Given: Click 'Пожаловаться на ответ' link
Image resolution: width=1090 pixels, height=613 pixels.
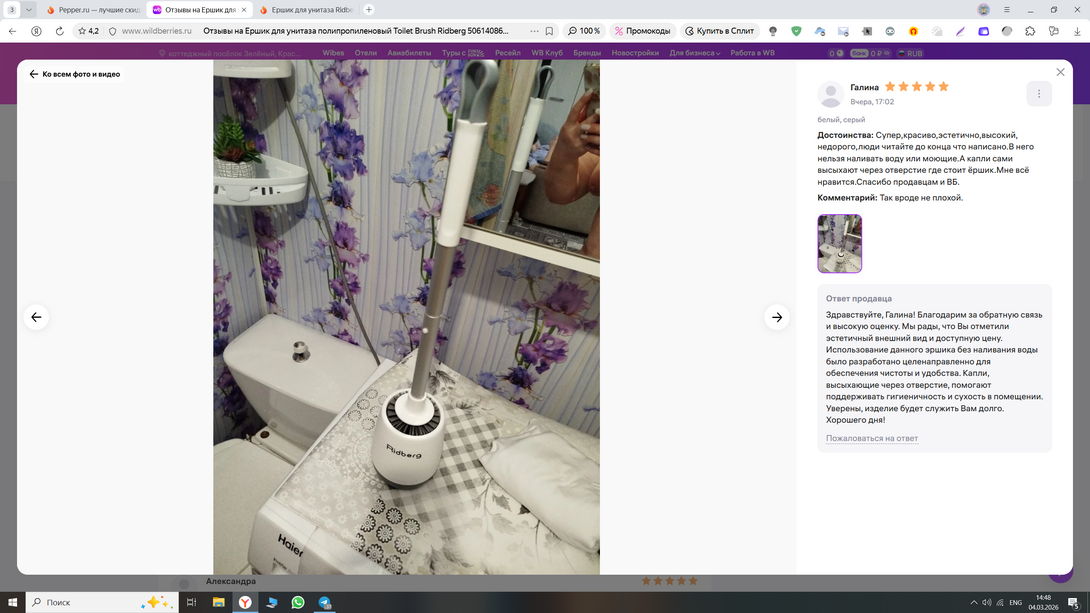Looking at the screenshot, I should click(x=871, y=439).
